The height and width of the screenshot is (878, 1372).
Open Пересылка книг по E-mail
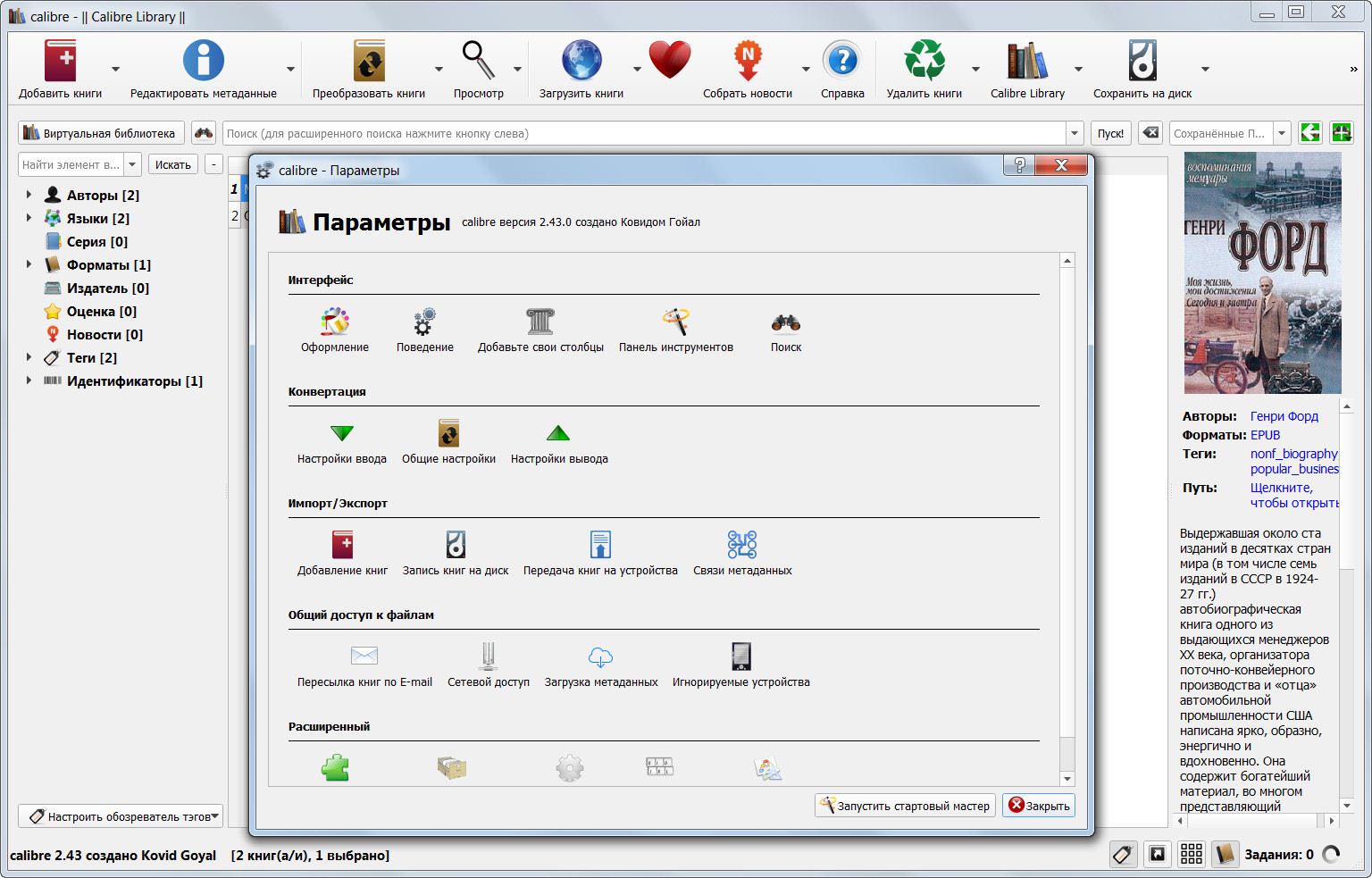[364, 665]
